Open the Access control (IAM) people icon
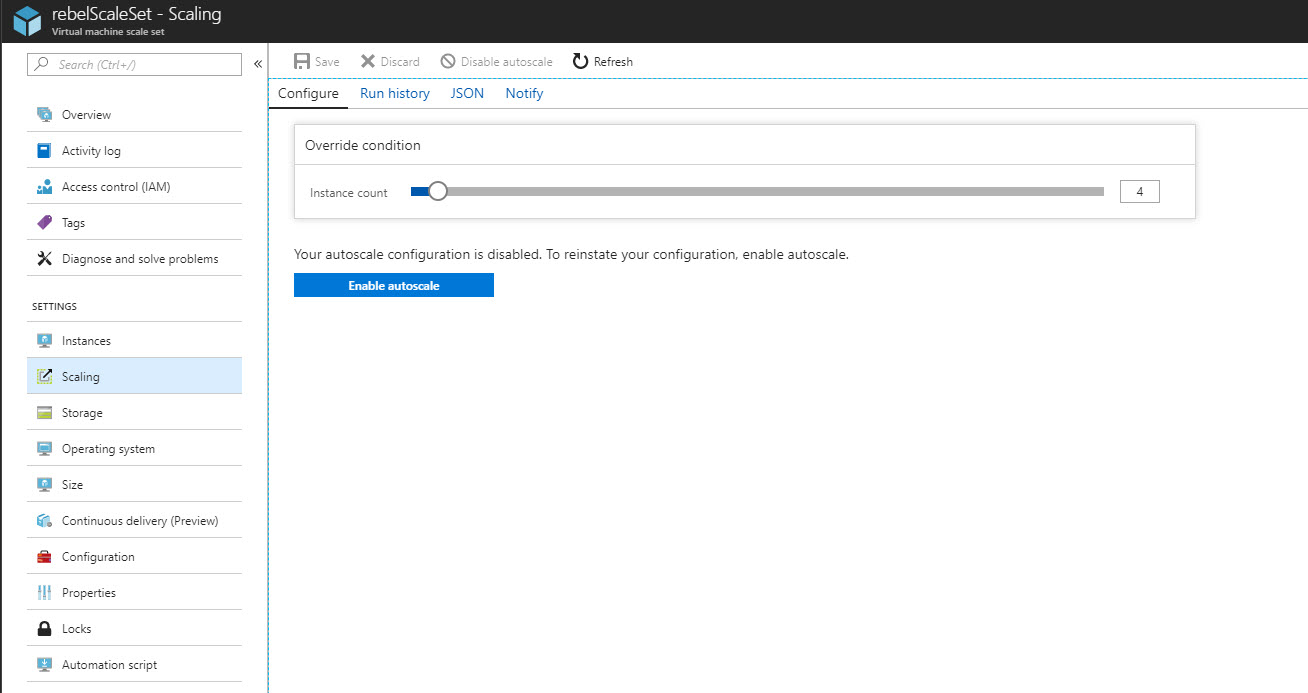 [x=44, y=187]
